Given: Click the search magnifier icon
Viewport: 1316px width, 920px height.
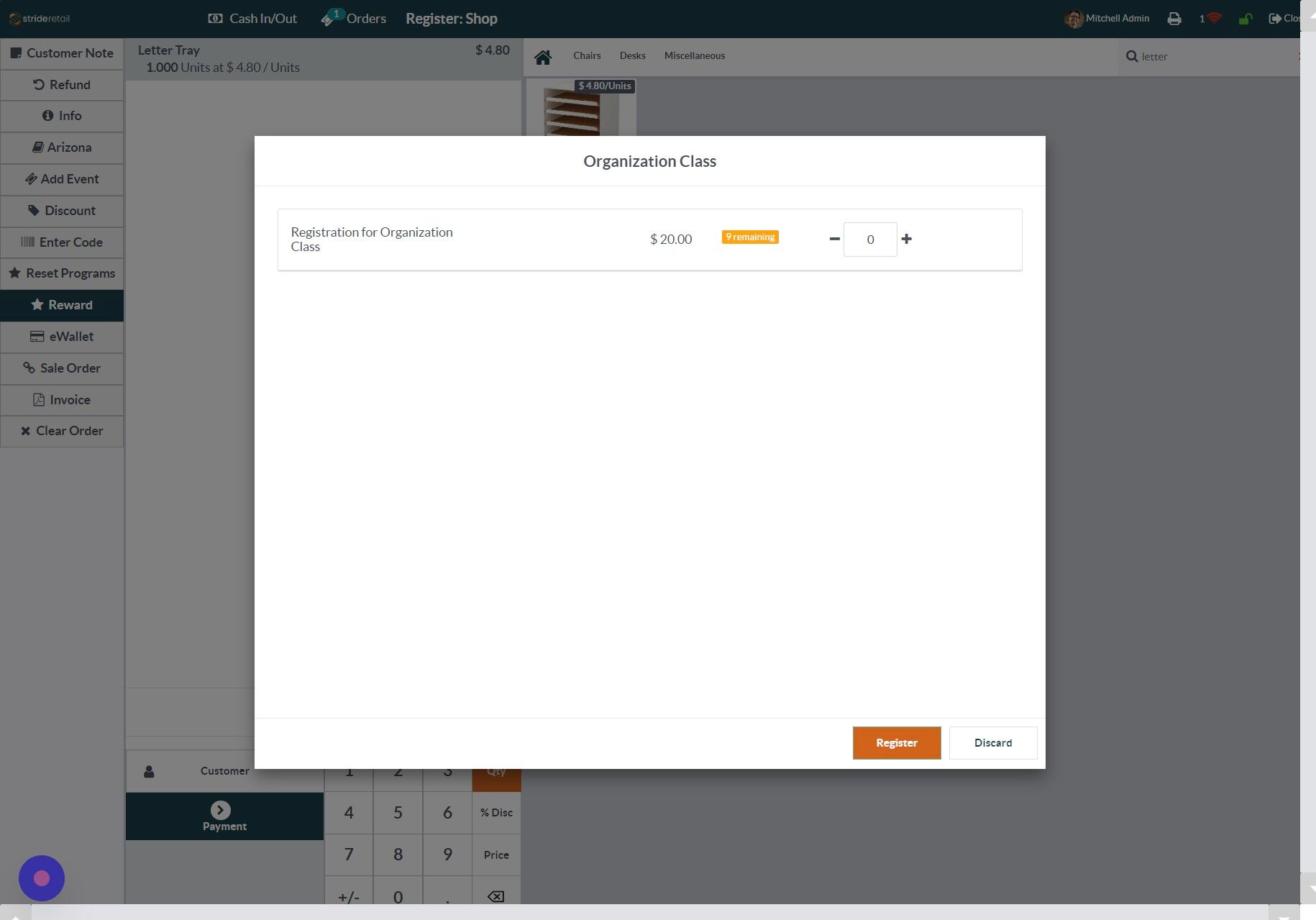Looking at the screenshot, I should [x=1131, y=57].
